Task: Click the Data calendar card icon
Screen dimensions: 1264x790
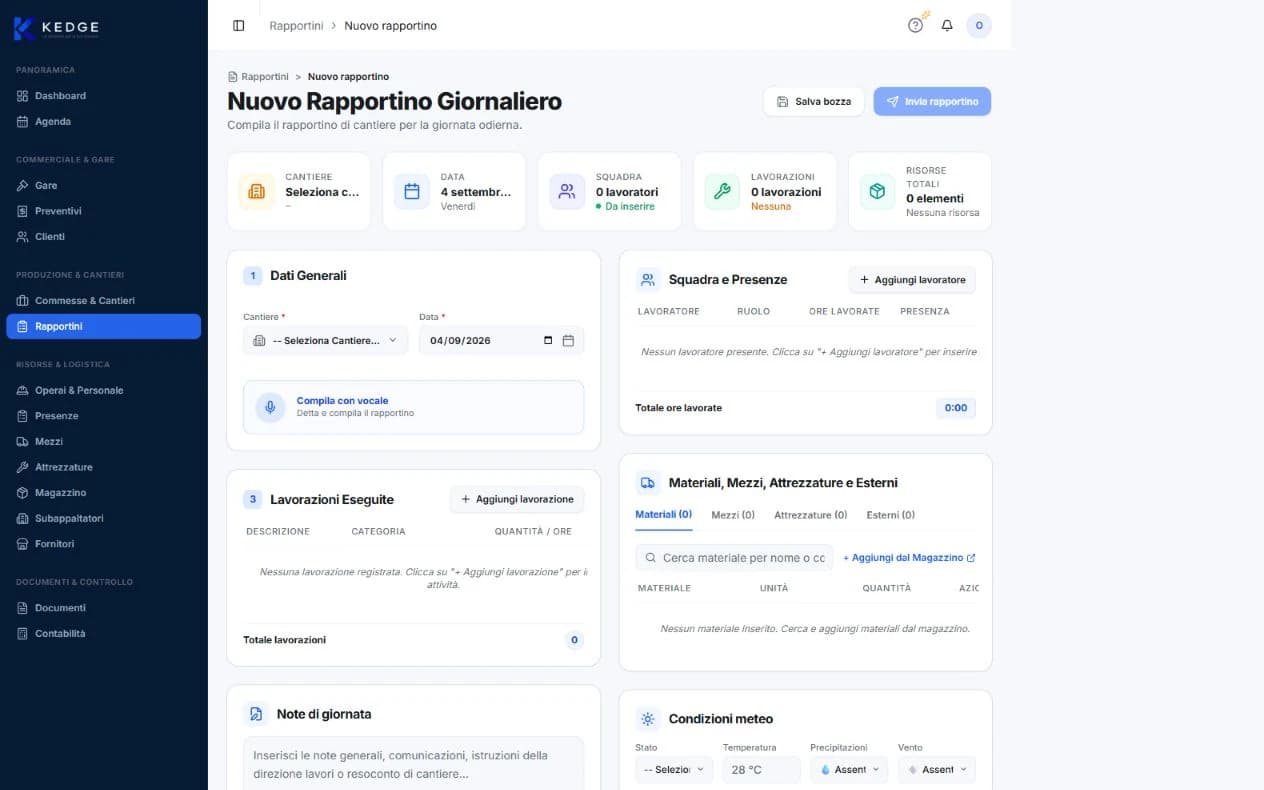Action: (412, 191)
